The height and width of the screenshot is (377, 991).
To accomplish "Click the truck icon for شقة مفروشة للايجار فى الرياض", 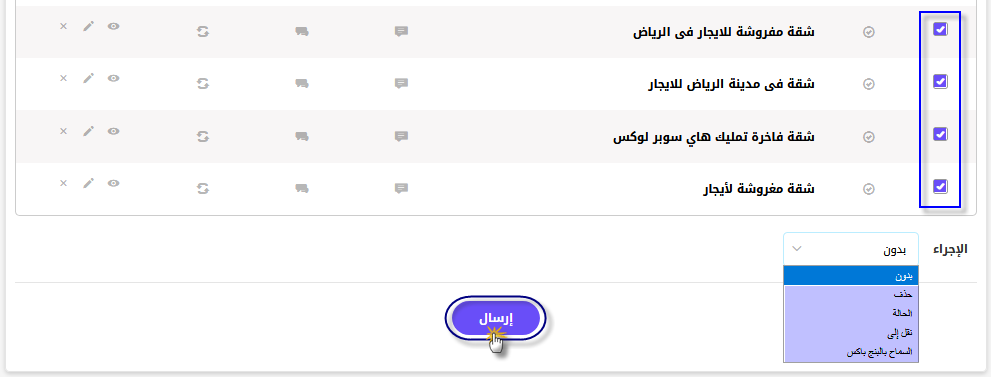I will (x=301, y=31).
